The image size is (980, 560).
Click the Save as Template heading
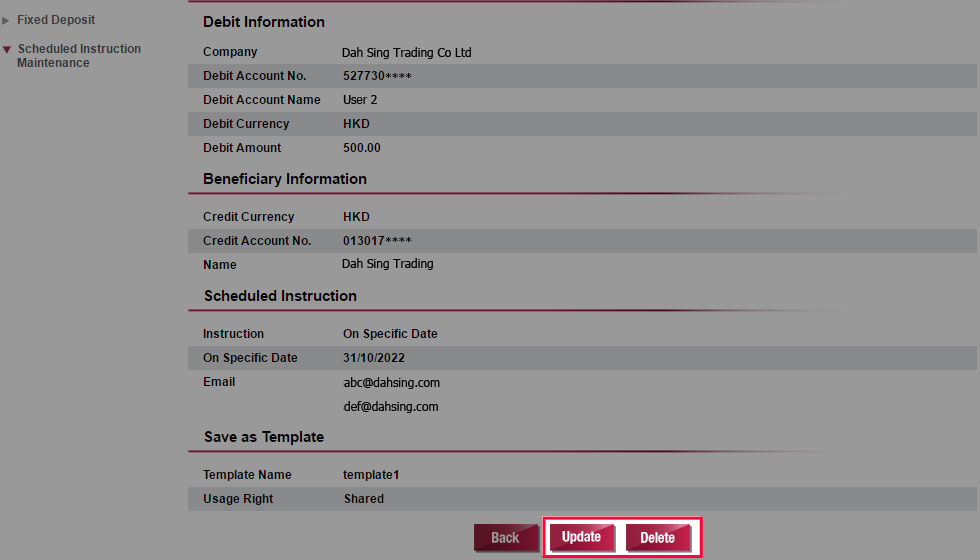coord(264,437)
